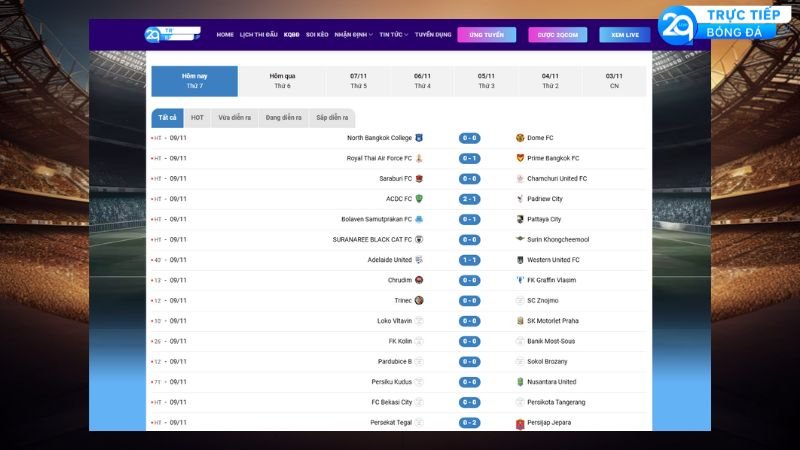Expand the NHẬN ĐỊNH dropdown menu
Image resolution: width=800 pixels, height=450 pixels.
[353, 35]
